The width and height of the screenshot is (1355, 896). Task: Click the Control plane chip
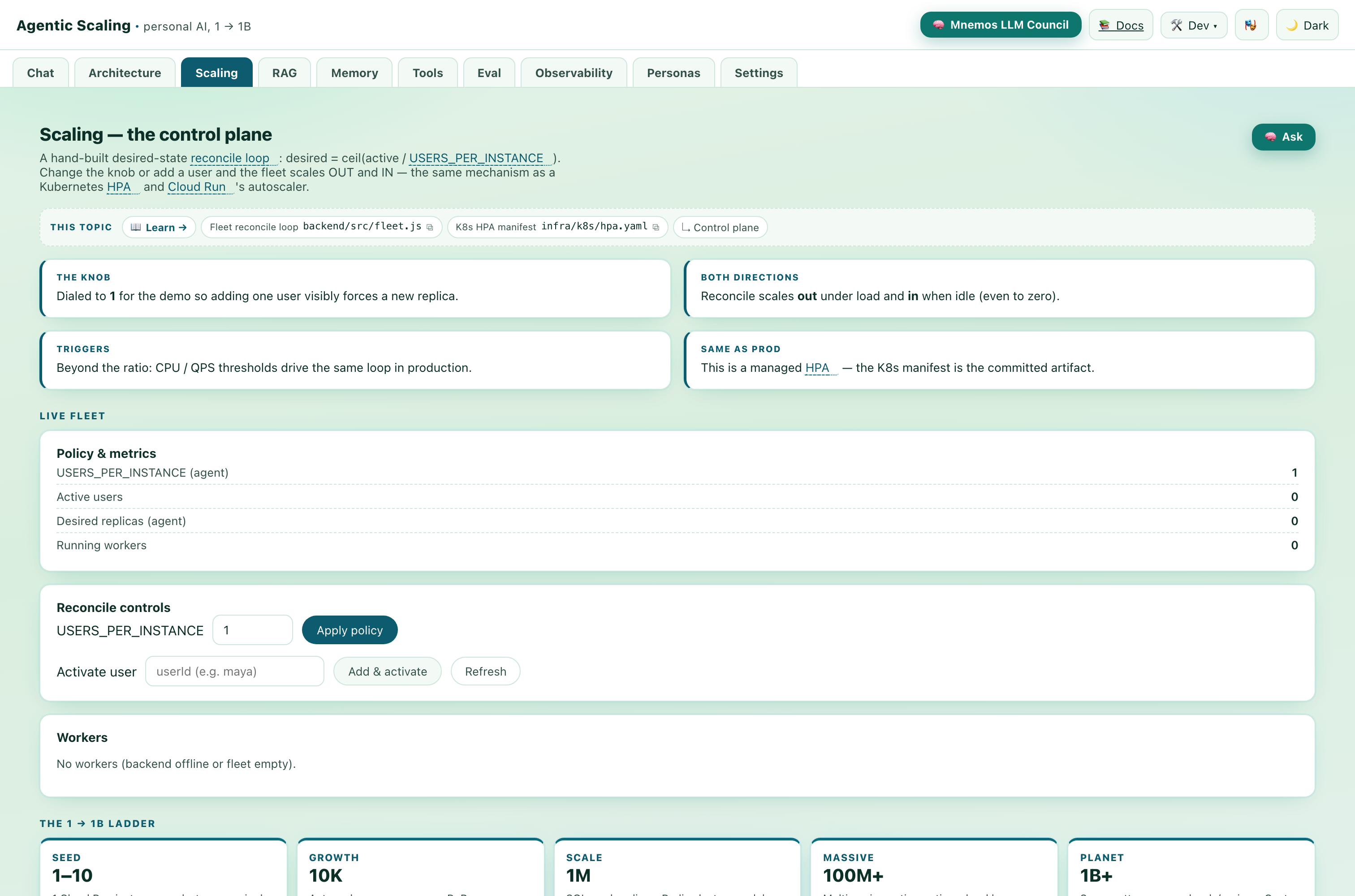pyautogui.click(x=720, y=228)
